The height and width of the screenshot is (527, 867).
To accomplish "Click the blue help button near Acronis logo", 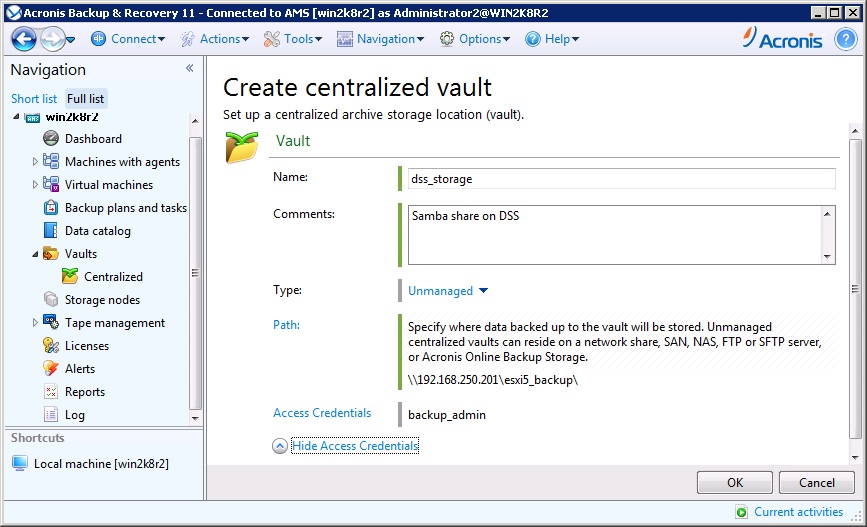I will click(x=845, y=39).
